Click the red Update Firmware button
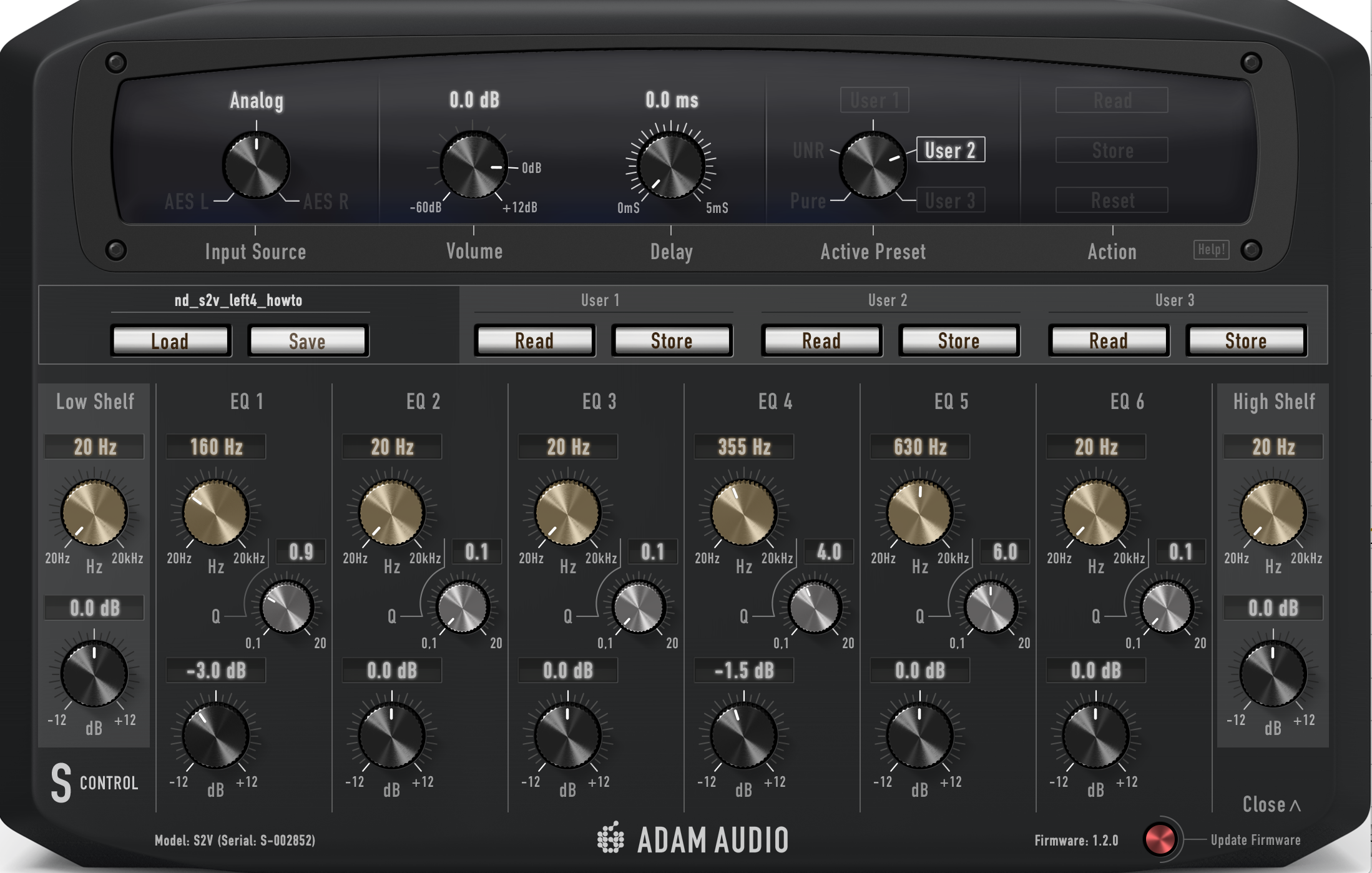The height and width of the screenshot is (873, 1372). (1159, 839)
